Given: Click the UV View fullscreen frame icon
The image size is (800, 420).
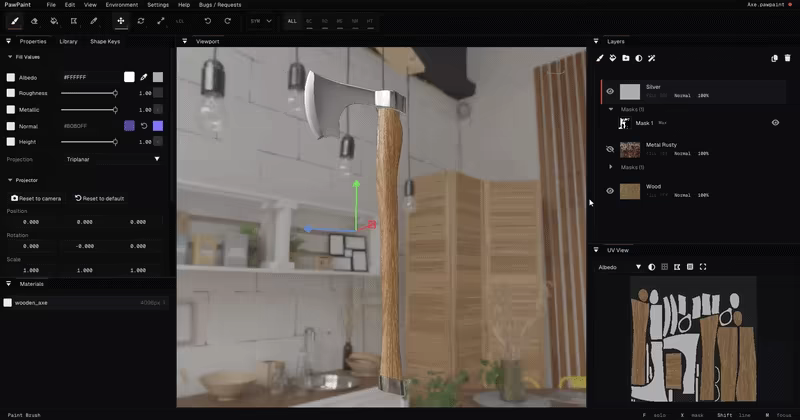Looking at the screenshot, I should click(x=703, y=267).
